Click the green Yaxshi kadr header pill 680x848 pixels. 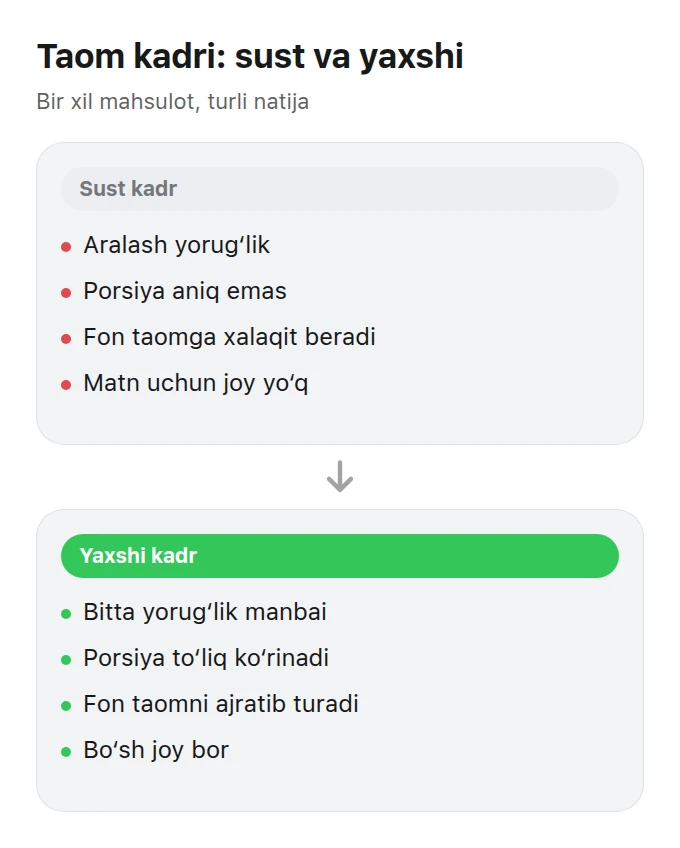click(x=340, y=556)
